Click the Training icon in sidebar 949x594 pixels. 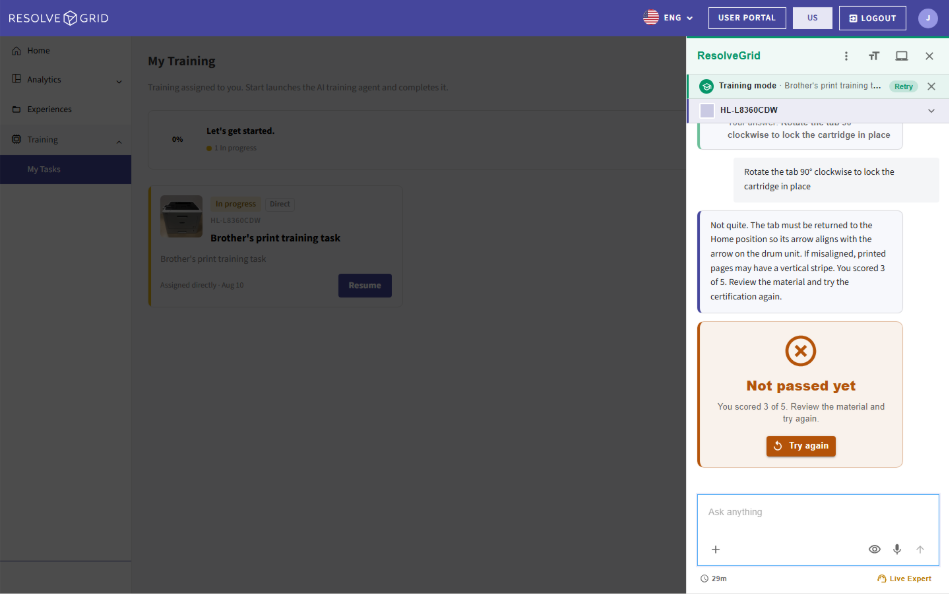[x=16, y=139]
